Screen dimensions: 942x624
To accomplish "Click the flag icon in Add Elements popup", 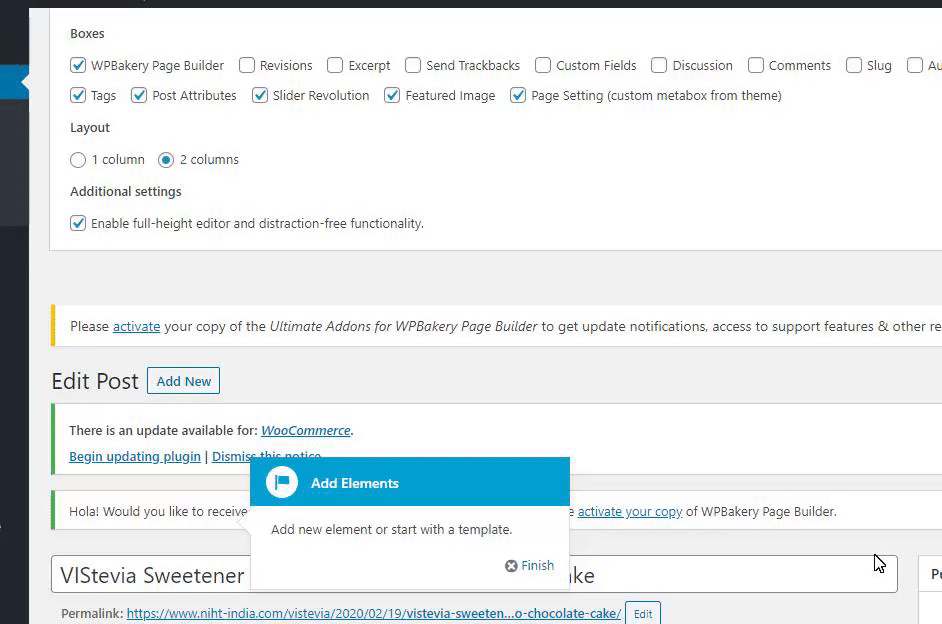I will [x=282, y=482].
